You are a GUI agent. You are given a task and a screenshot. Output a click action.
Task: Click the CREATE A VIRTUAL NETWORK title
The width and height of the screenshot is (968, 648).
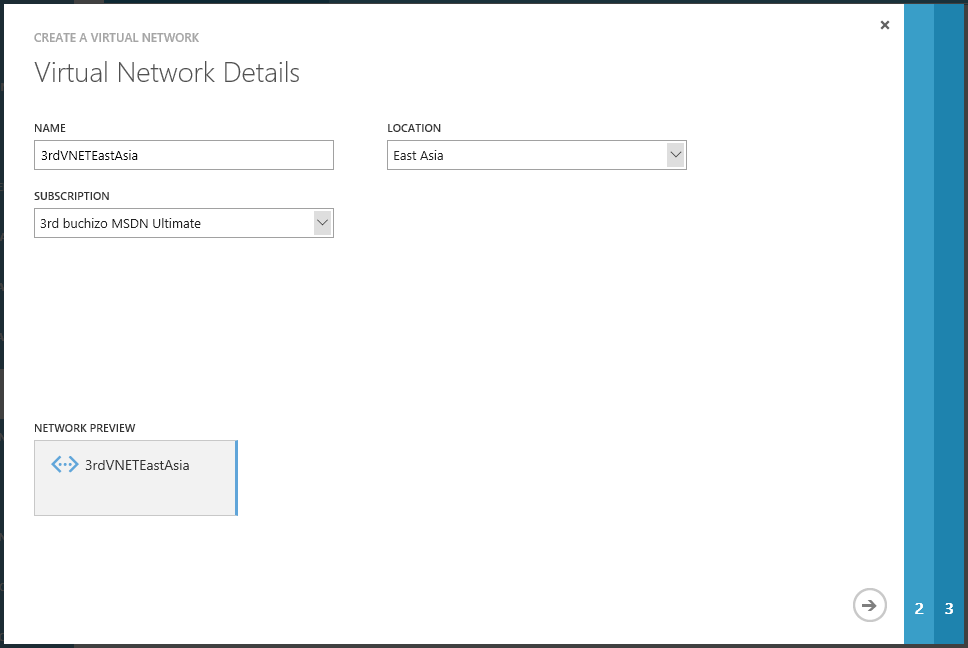pos(116,38)
